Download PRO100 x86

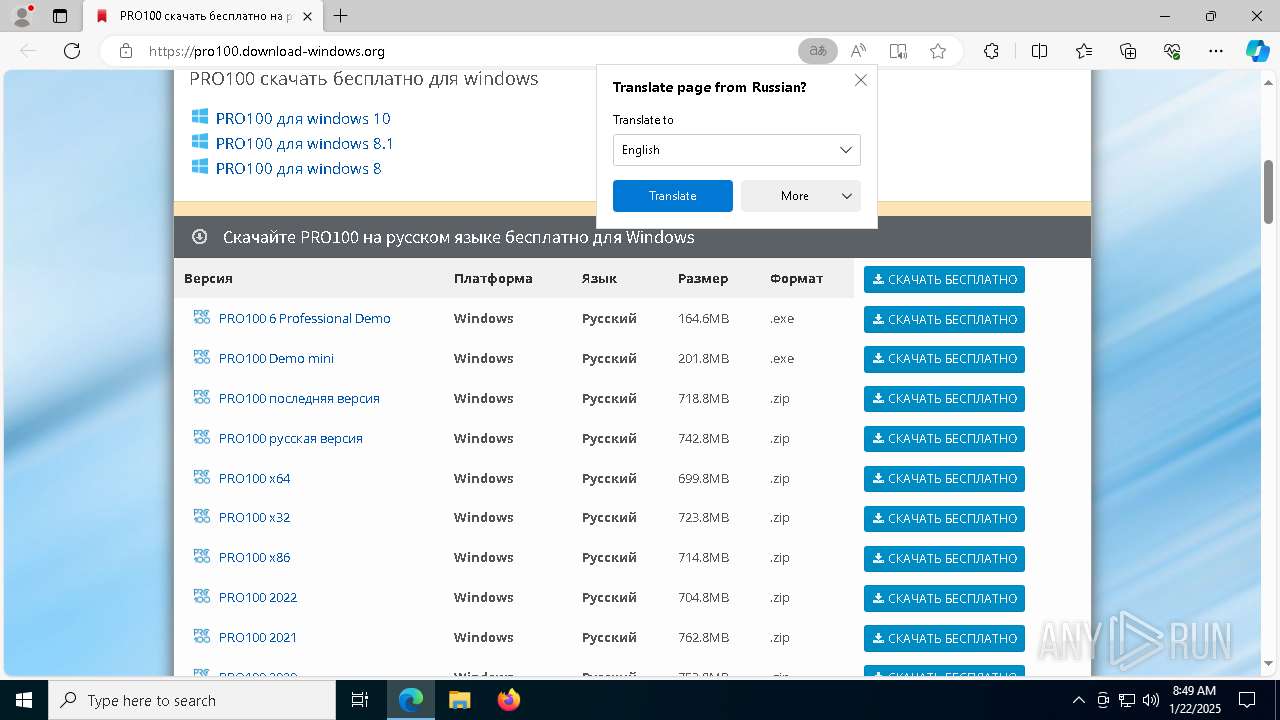coord(944,558)
